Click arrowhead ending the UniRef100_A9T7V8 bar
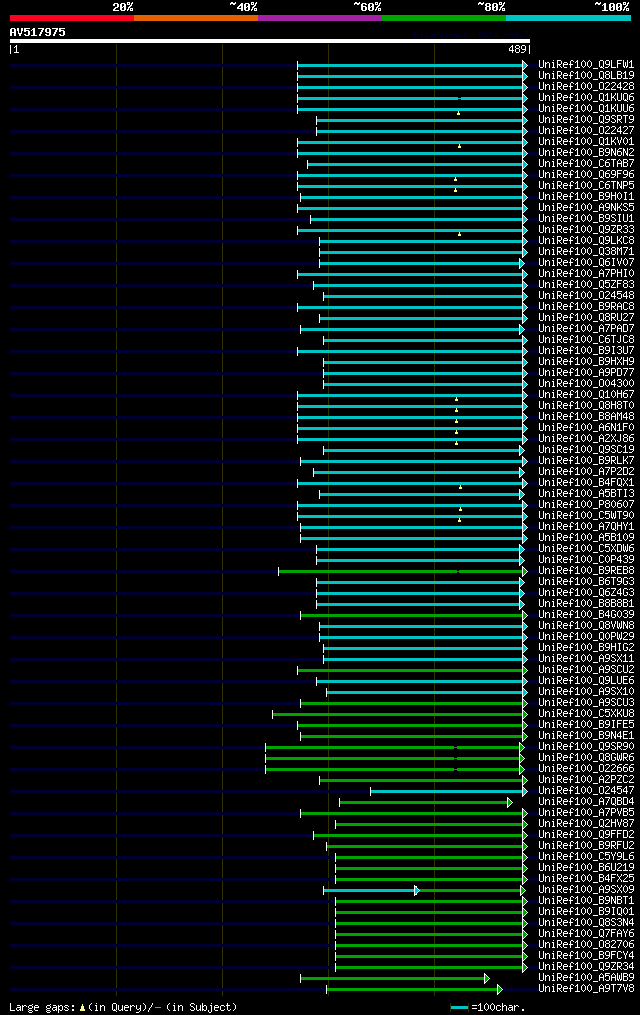Image resolution: width=640 pixels, height=1015 pixels. (x=500, y=990)
